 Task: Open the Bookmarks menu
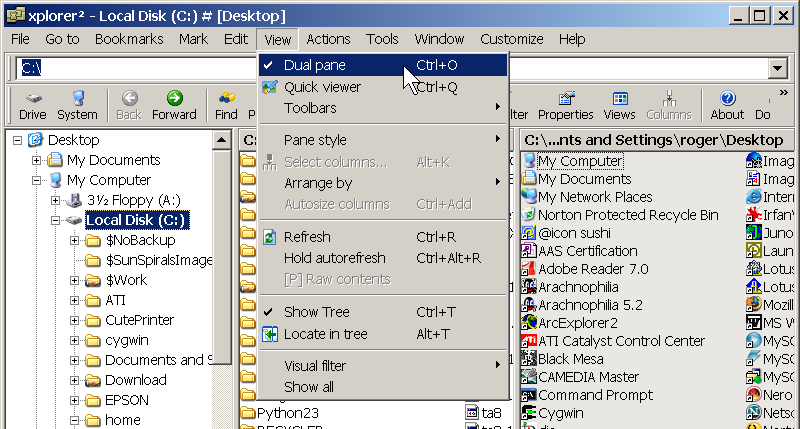tap(129, 39)
